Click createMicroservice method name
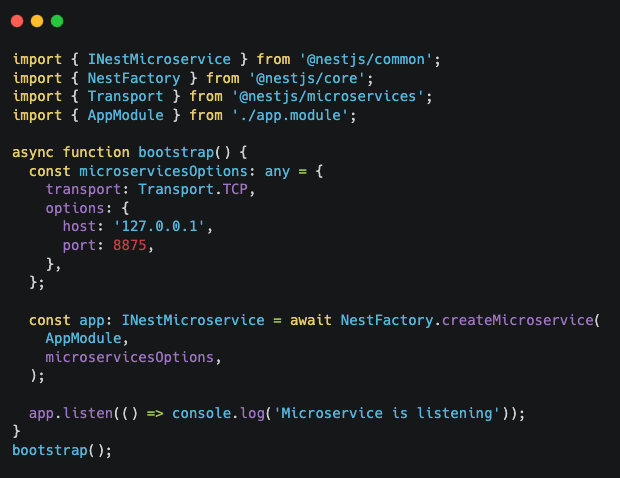This screenshot has width=620, height=478. (518, 320)
